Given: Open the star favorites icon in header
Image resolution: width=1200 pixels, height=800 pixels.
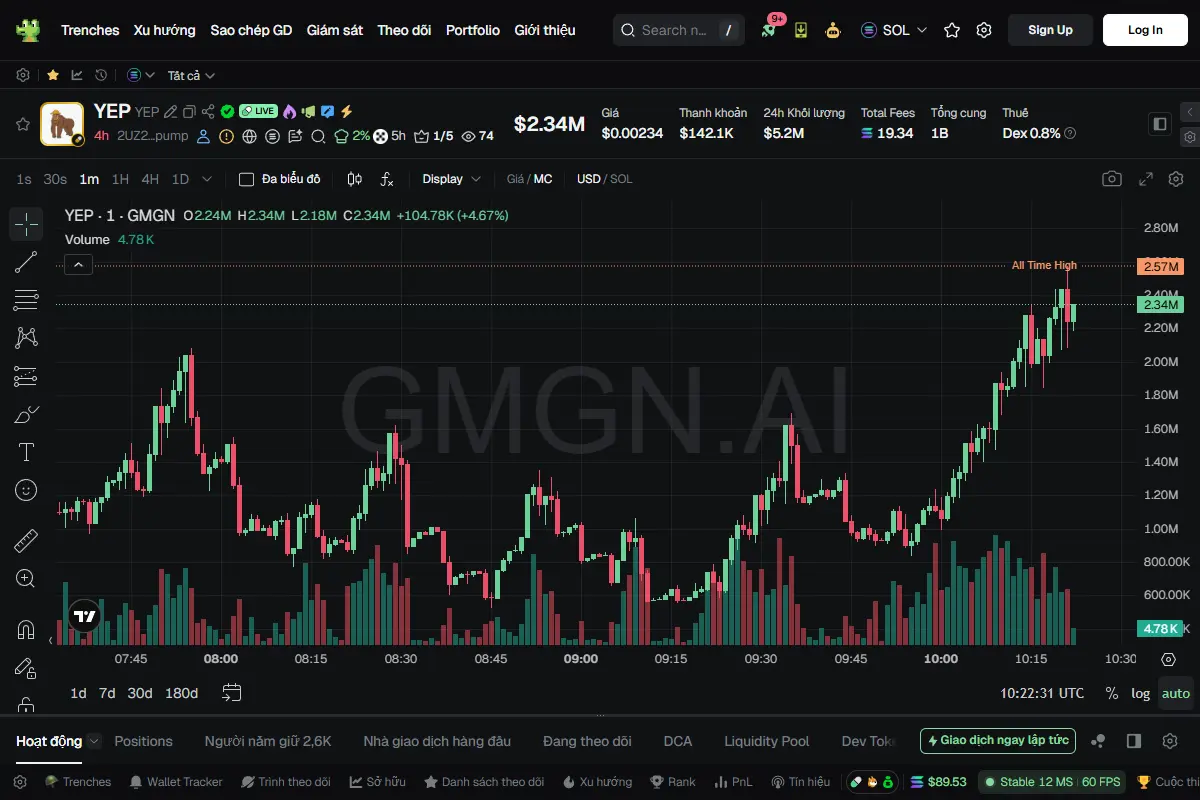Looking at the screenshot, I should [952, 30].
